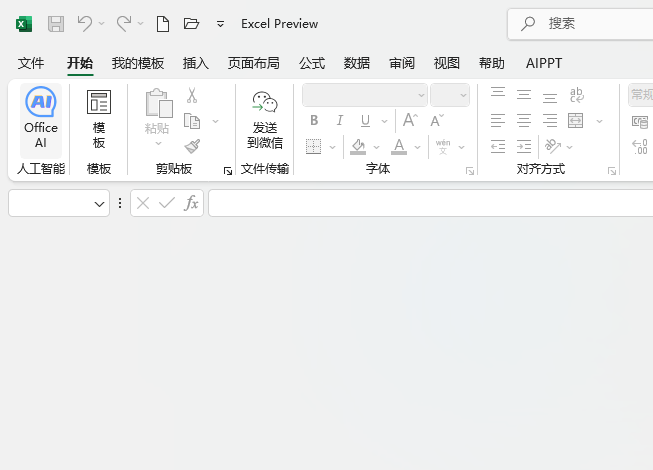Switch to 插入 tab
This screenshot has height=470, width=653.
coord(196,63)
